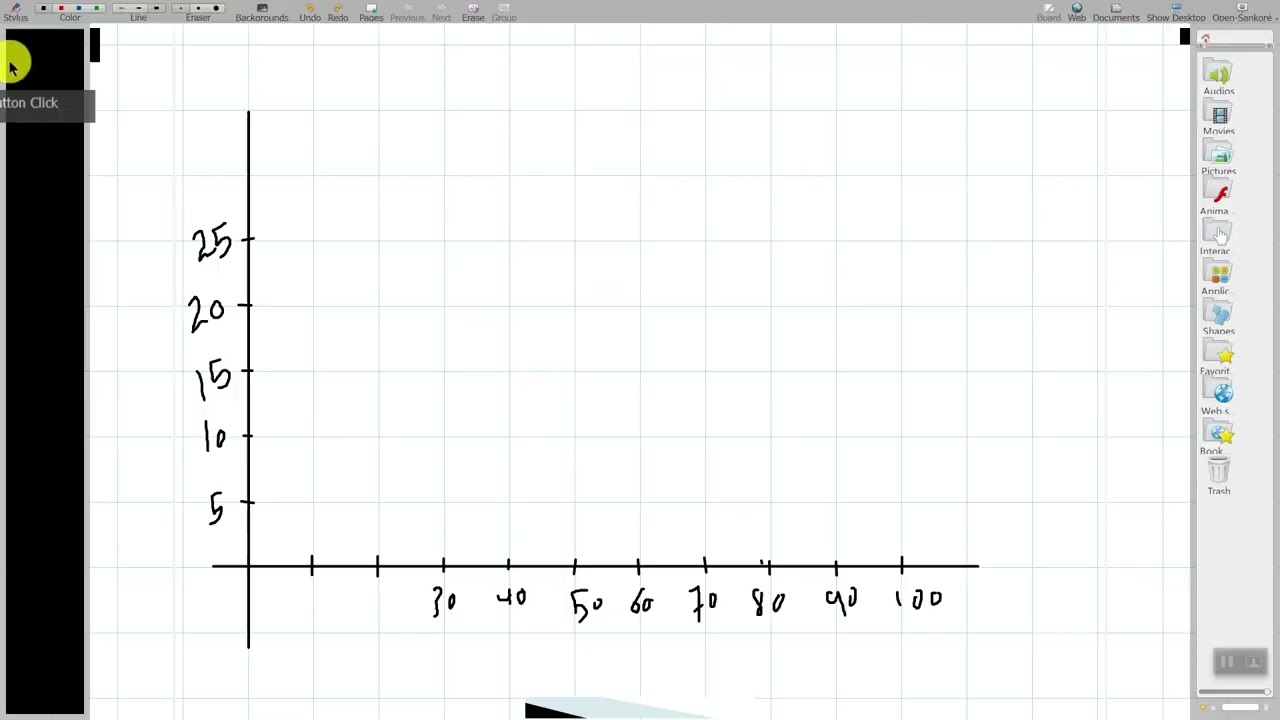The width and height of the screenshot is (1280, 720).
Task: Choose the small eraser size
Action: [x=180, y=8]
